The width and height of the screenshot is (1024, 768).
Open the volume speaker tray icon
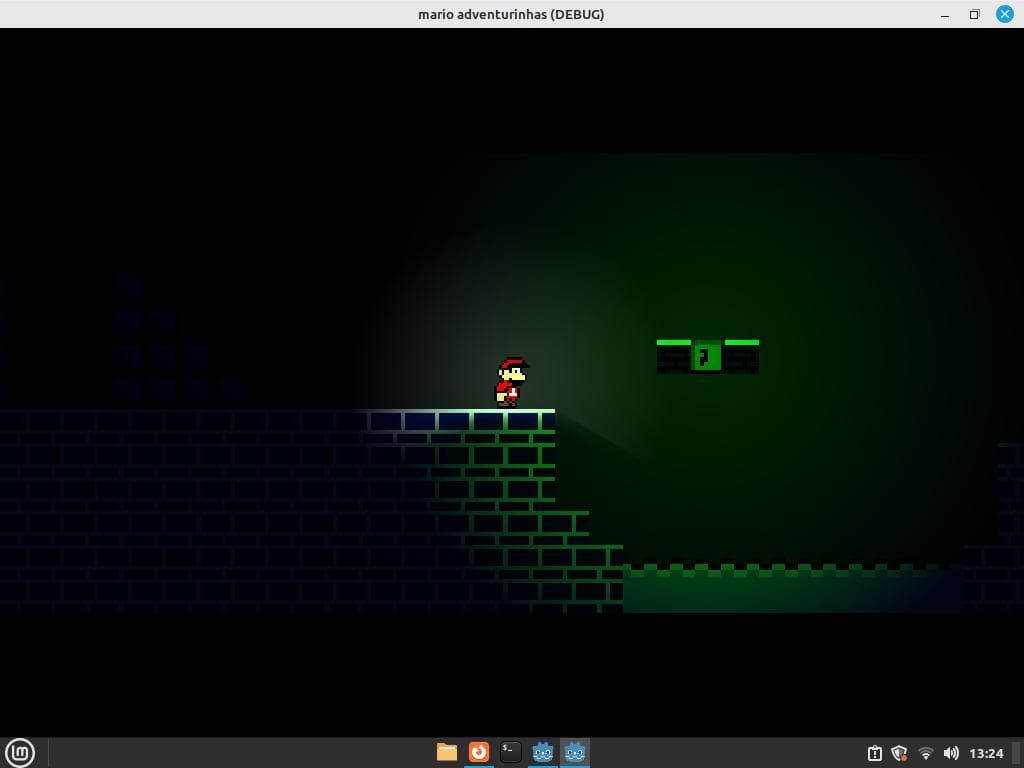click(951, 754)
